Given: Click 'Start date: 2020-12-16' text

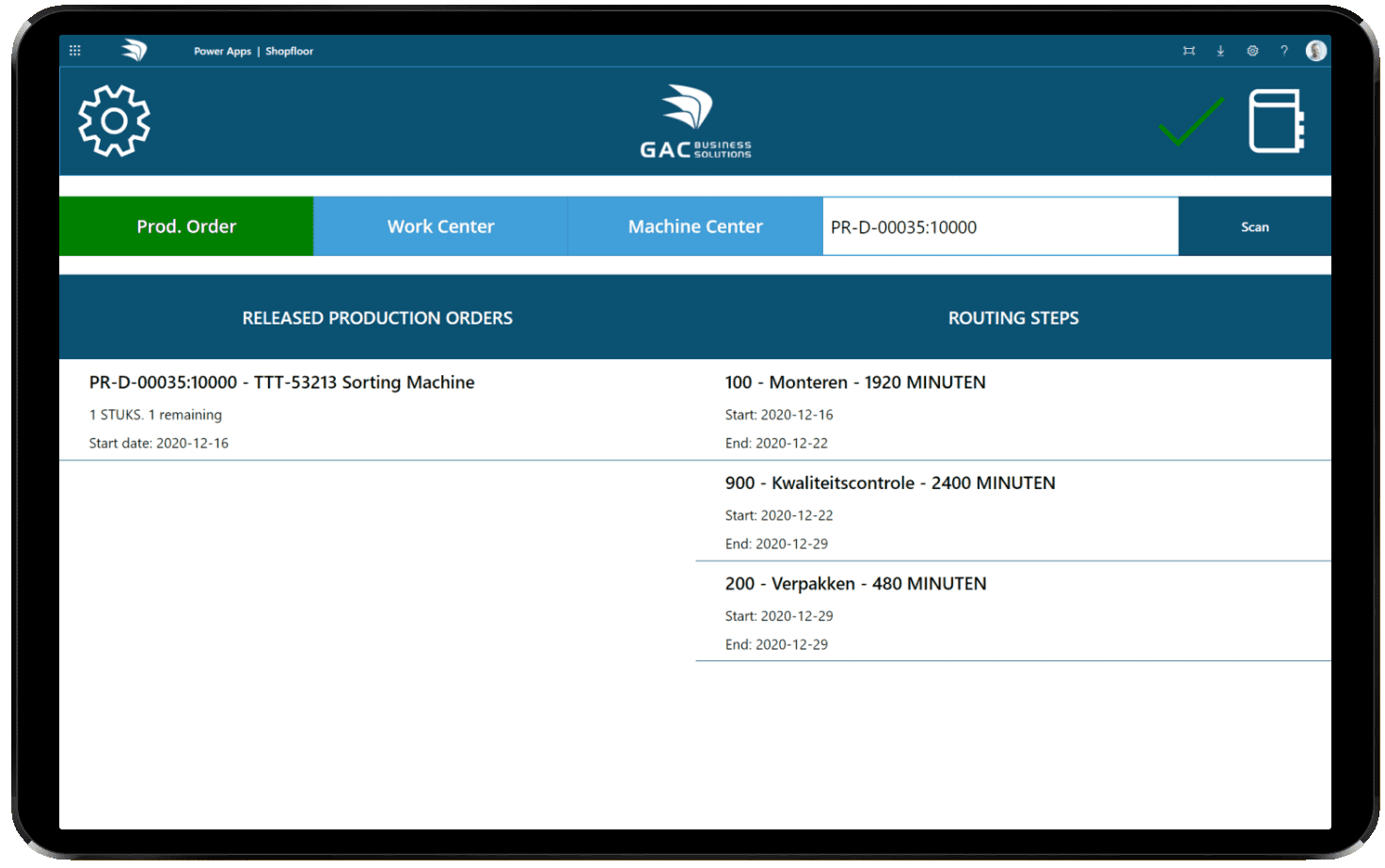Looking at the screenshot, I should click(159, 443).
